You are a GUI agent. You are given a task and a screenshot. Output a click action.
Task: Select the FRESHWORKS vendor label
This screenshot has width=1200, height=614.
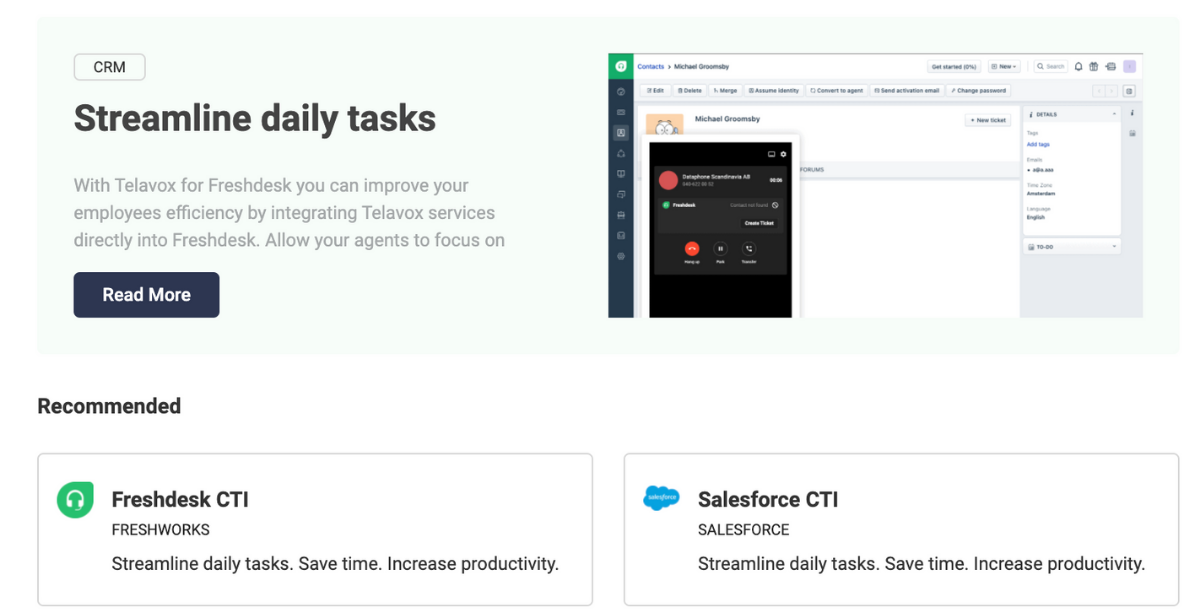pos(161,530)
